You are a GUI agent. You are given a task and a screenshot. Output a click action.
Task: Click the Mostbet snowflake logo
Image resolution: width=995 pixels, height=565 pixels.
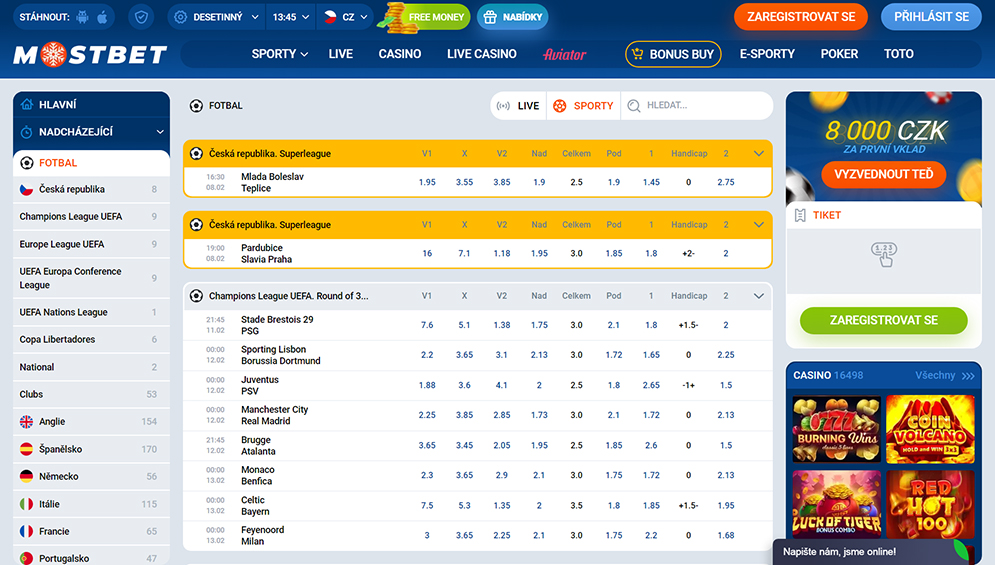[x=90, y=55]
